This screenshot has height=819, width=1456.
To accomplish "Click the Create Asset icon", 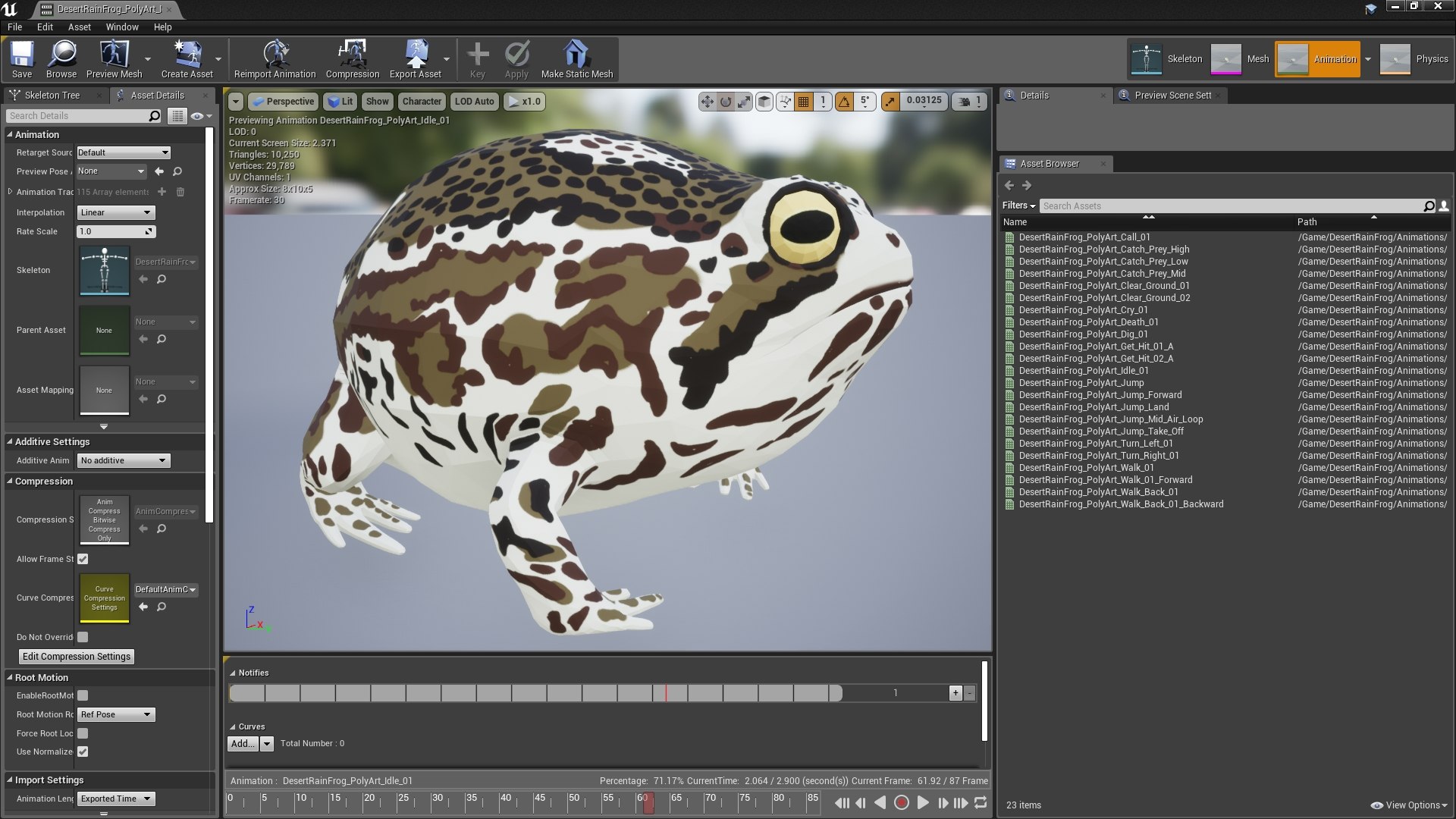I will 187,59.
